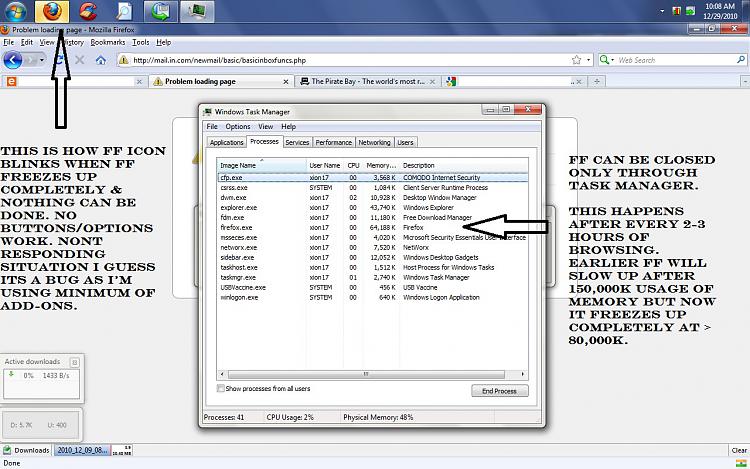This screenshot has width=750, height=469.
Task: Click the Active downloads gadget button
Action: pyautogui.click(x=75, y=362)
